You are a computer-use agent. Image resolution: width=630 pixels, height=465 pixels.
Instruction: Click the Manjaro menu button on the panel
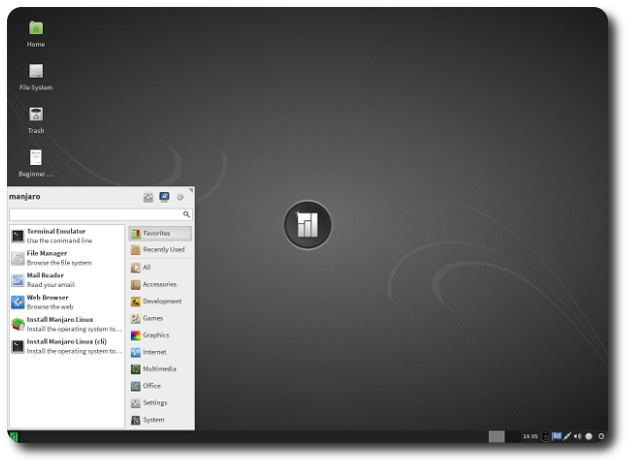(x=14, y=436)
